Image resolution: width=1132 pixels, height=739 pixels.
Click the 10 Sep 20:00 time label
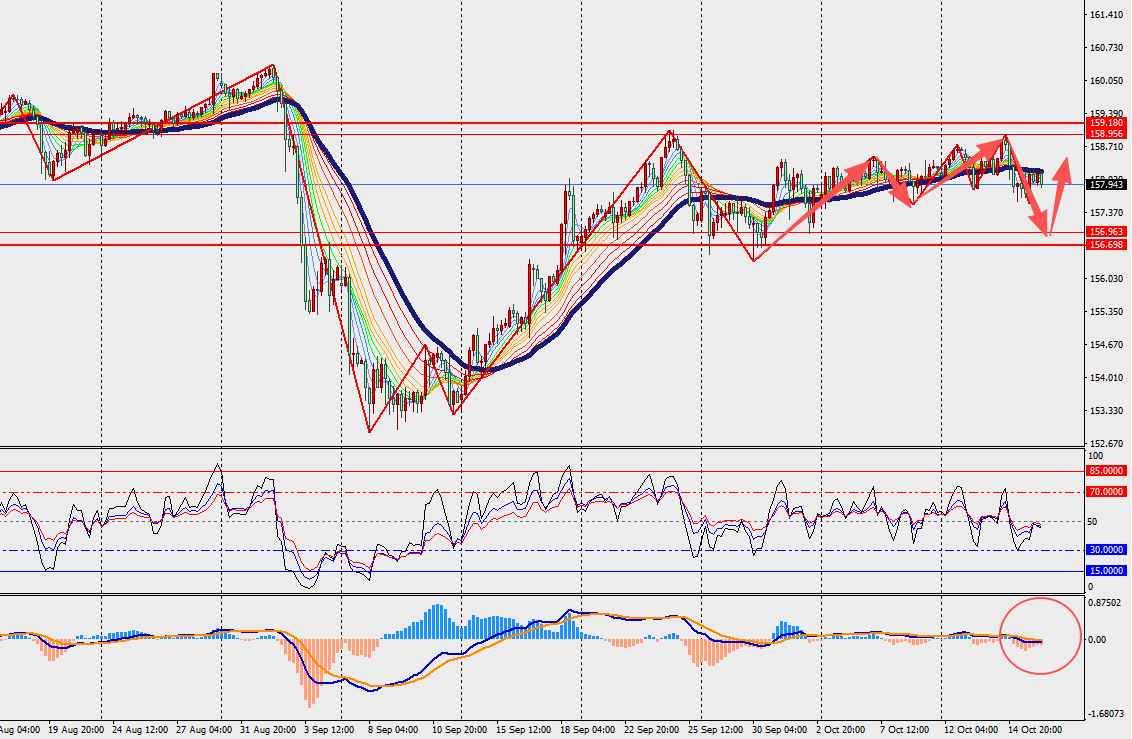coord(459,730)
